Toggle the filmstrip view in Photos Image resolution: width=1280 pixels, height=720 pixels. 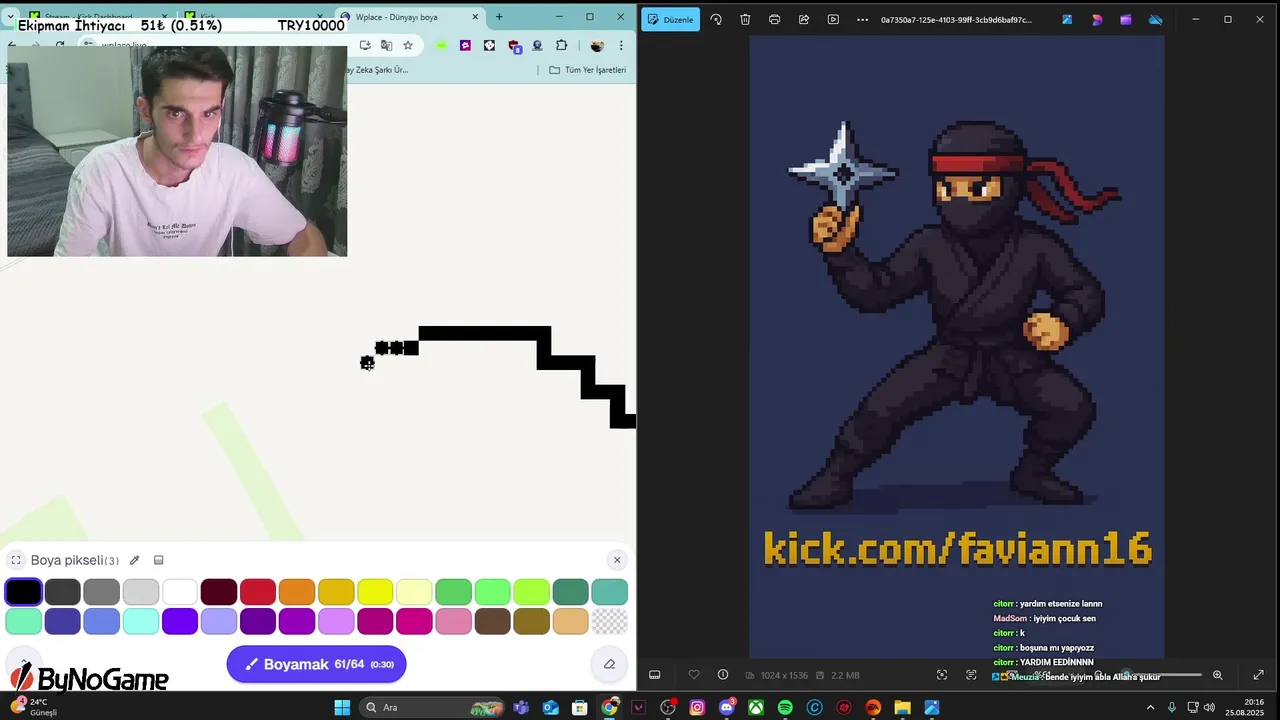point(655,675)
